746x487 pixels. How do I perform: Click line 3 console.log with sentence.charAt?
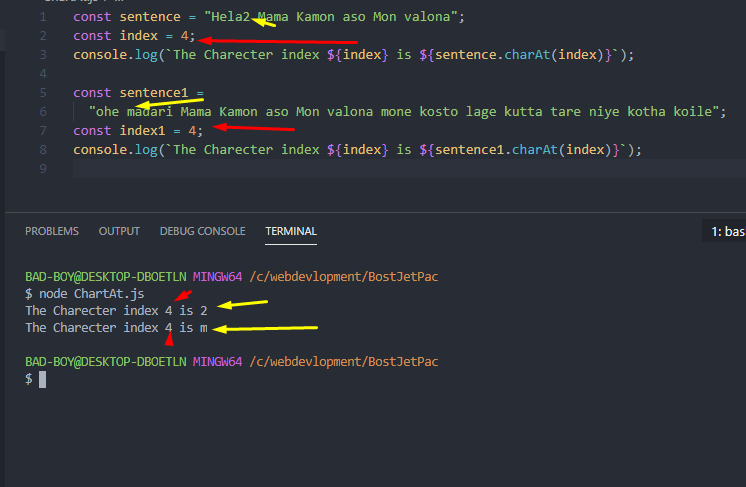(x=353, y=55)
